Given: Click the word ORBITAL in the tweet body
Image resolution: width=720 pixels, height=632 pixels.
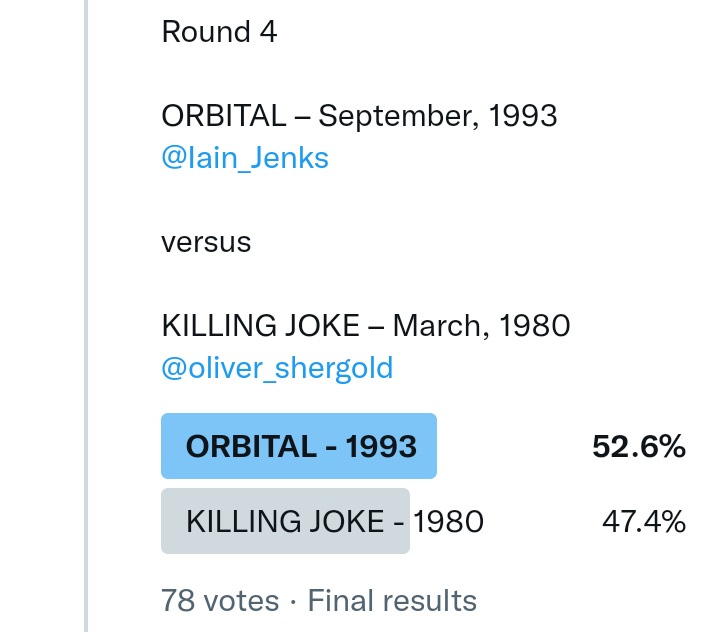Looking at the screenshot, I should (223, 116).
